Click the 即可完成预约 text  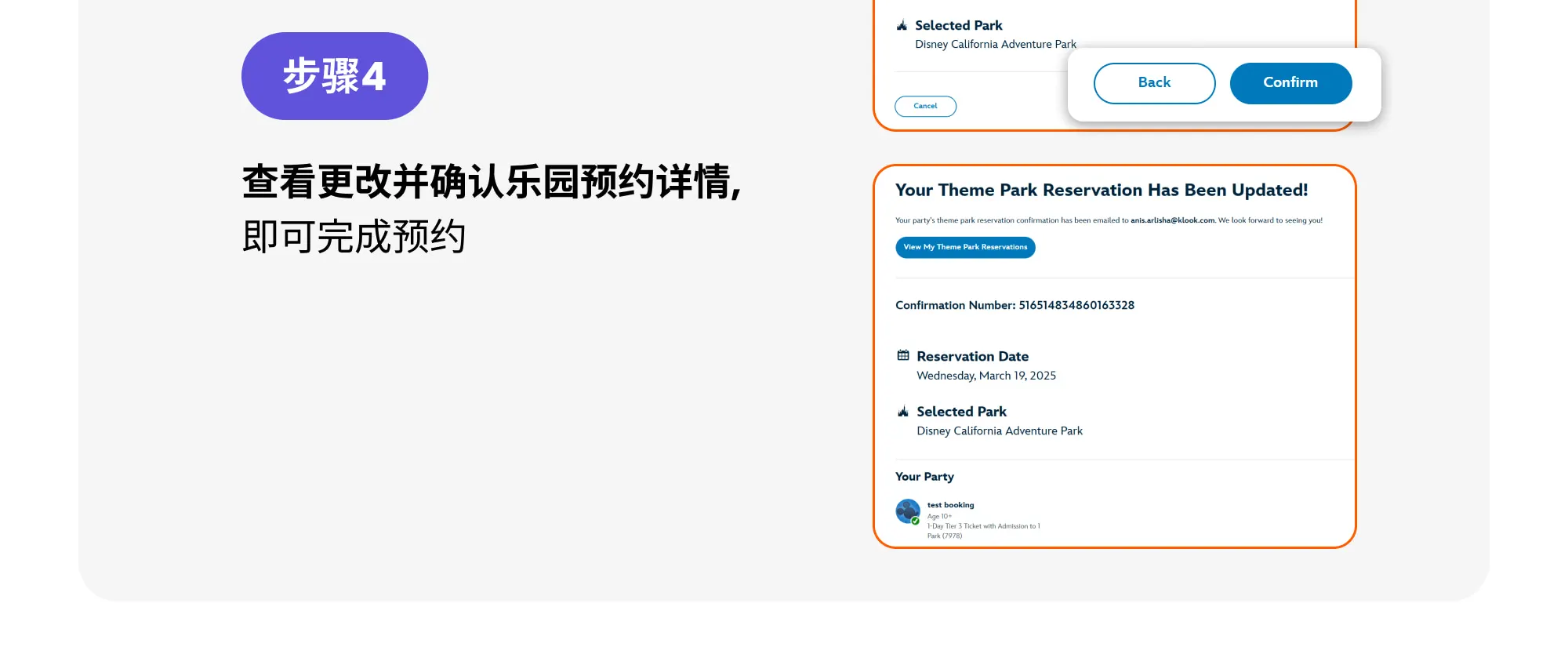(x=354, y=236)
